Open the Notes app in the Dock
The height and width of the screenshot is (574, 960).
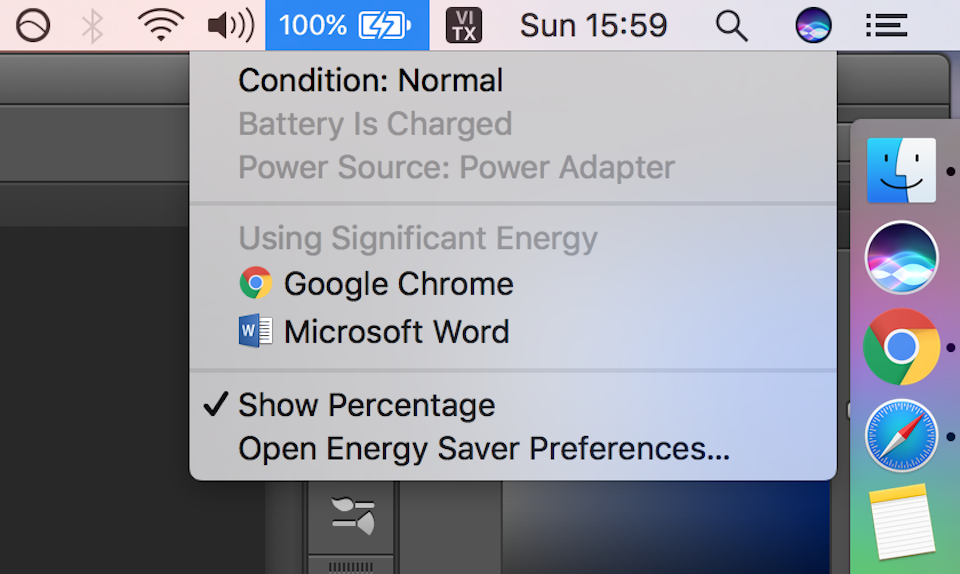point(901,523)
